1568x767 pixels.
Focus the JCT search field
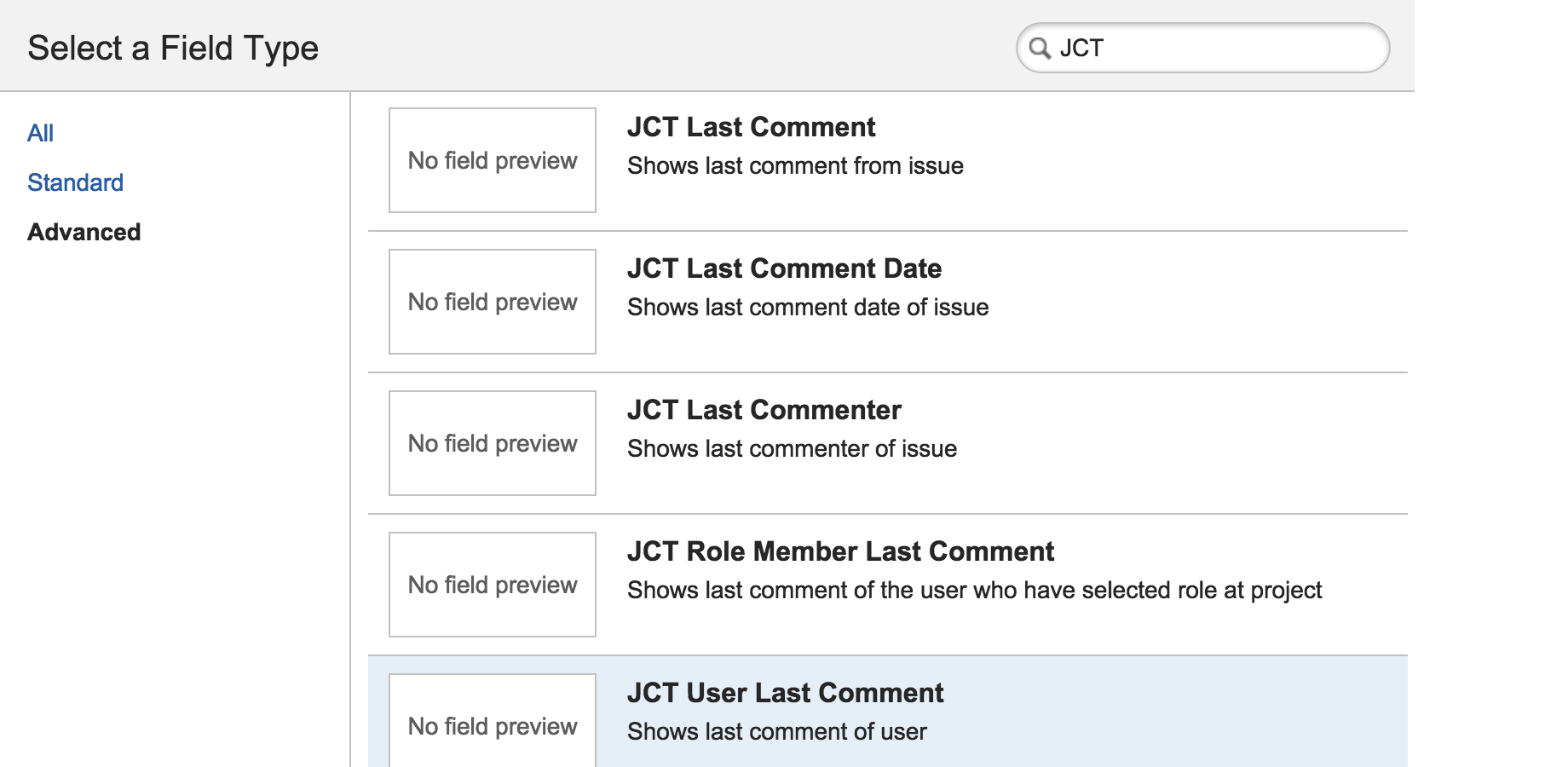tap(1202, 48)
